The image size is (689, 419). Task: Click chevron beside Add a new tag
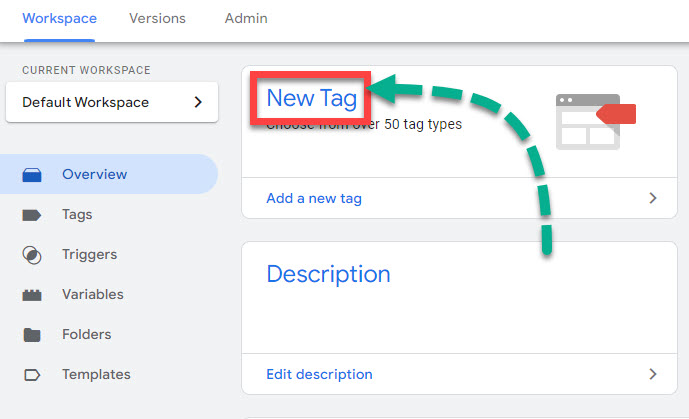click(x=653, y=198)
